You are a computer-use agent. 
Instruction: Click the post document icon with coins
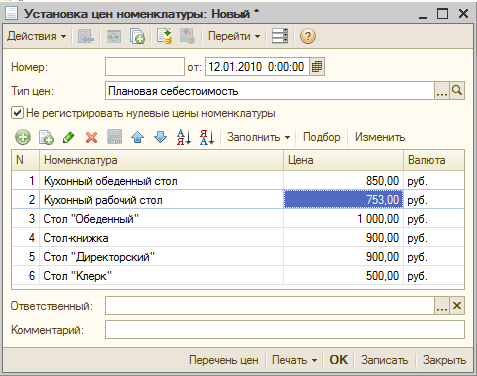pyautogui.click(x=164, y=36)
